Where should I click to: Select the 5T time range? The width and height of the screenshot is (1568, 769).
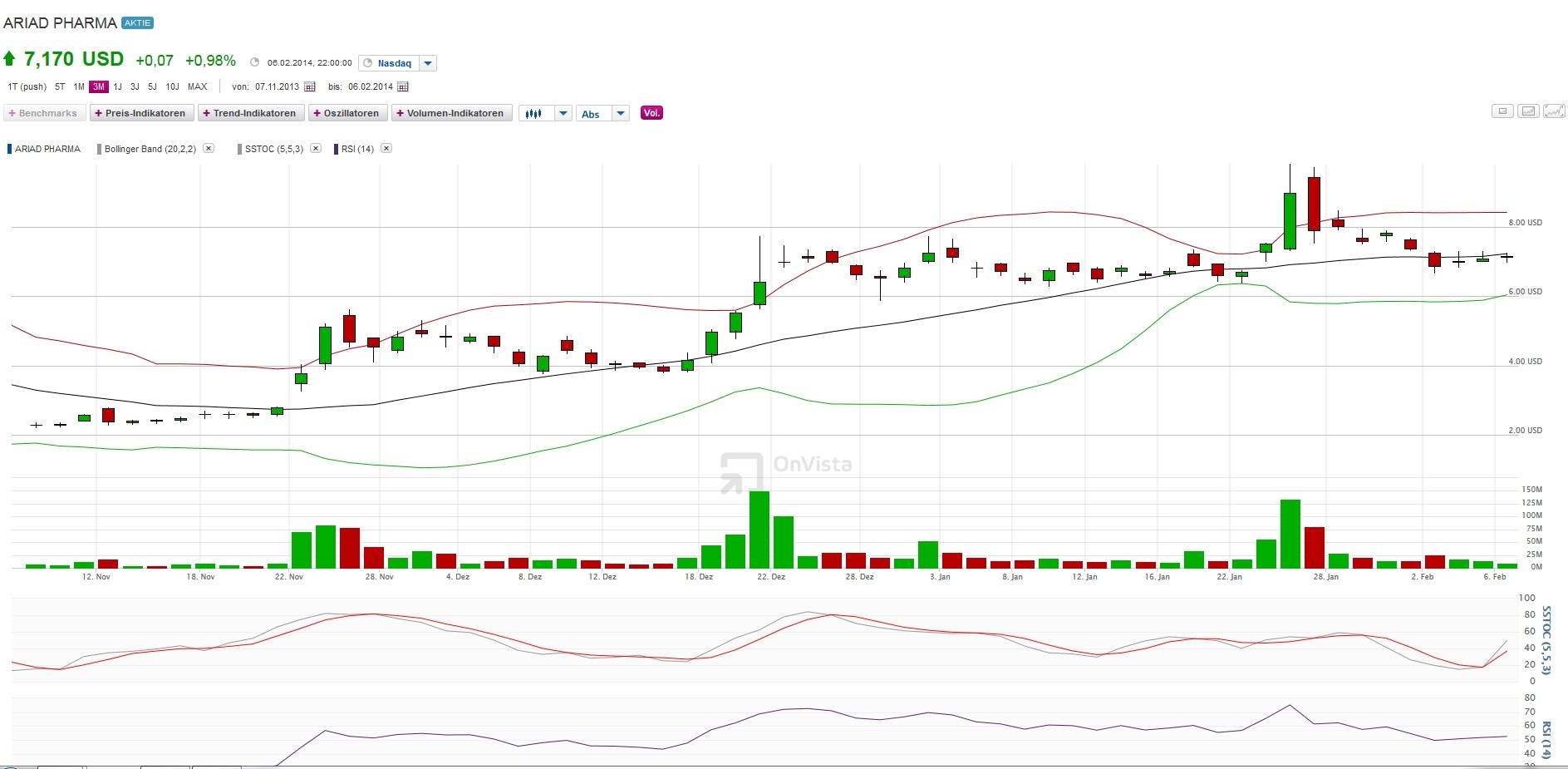click(x=60, y=86)
